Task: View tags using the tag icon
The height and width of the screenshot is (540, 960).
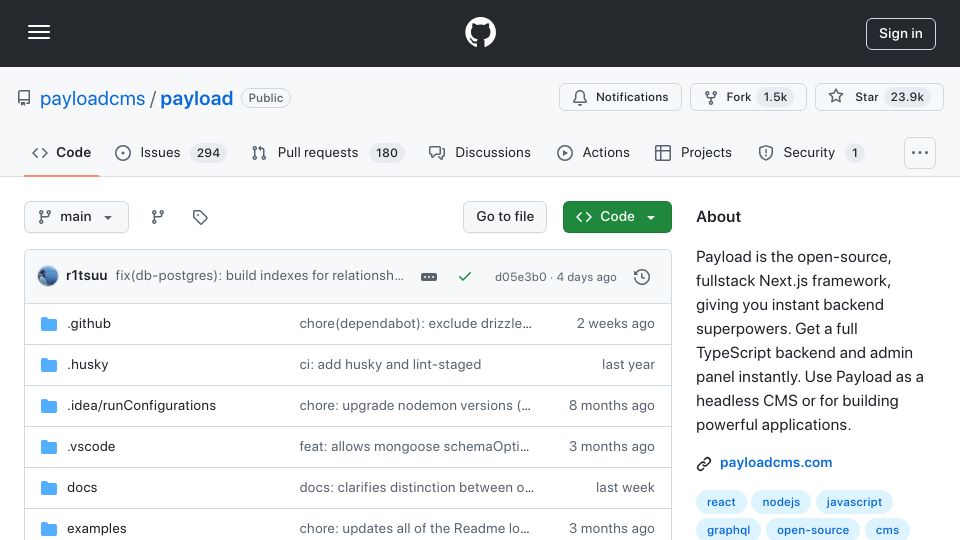Action: 200,217
